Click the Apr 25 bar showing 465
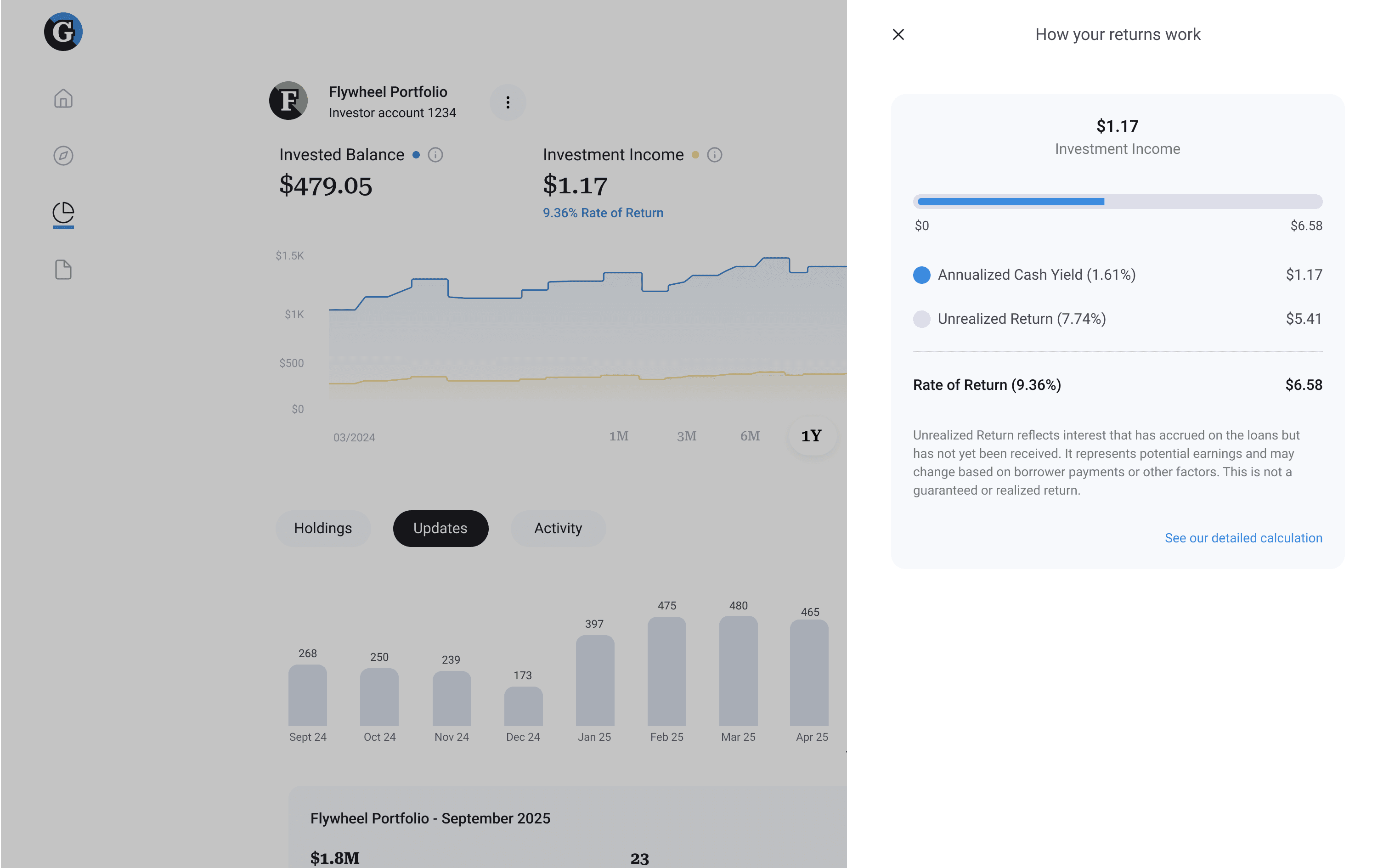 [809, 672]
